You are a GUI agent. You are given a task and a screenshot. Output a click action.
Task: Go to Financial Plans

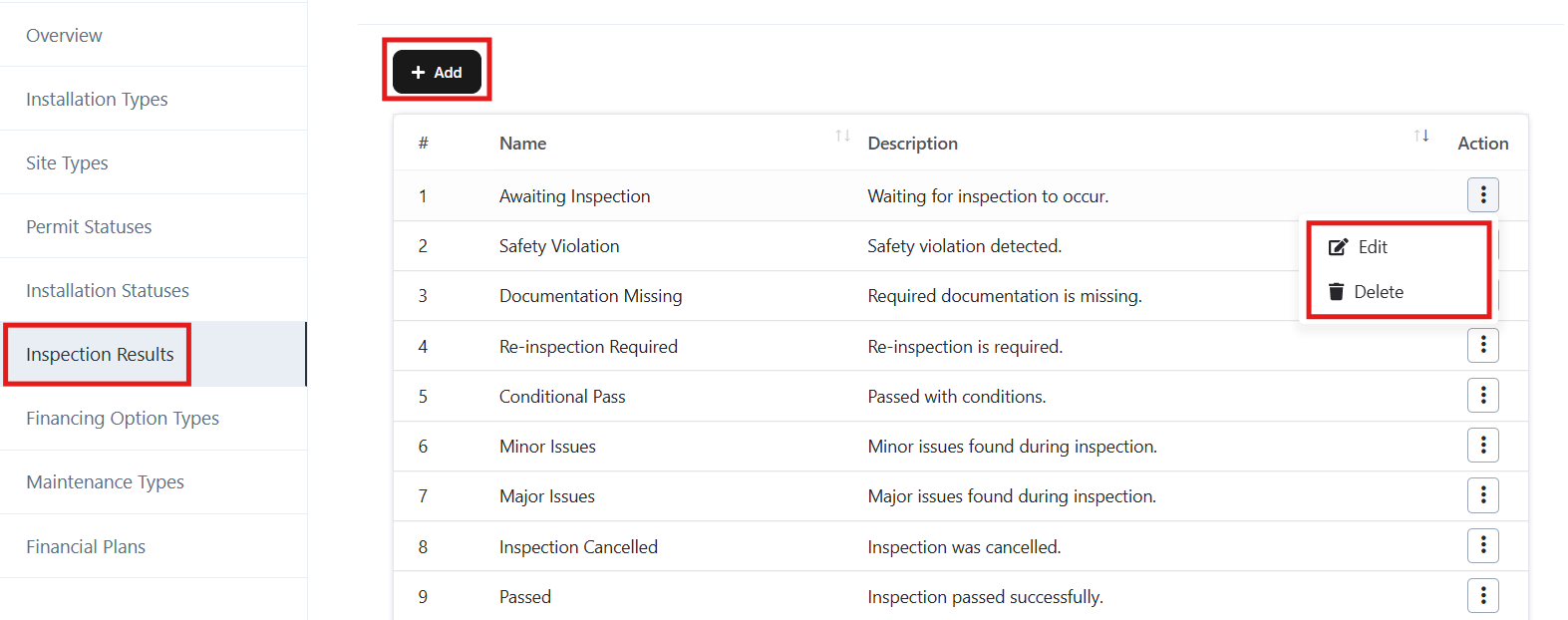86,547
